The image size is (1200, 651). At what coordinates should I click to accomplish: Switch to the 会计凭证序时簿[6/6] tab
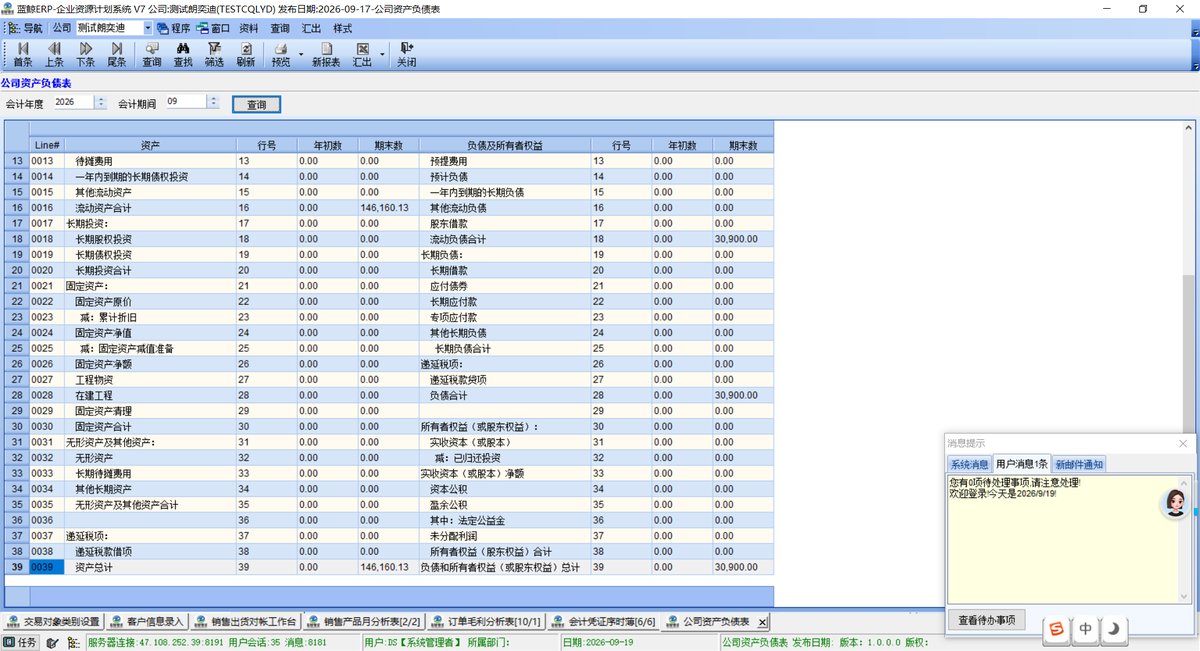point(605,622)
